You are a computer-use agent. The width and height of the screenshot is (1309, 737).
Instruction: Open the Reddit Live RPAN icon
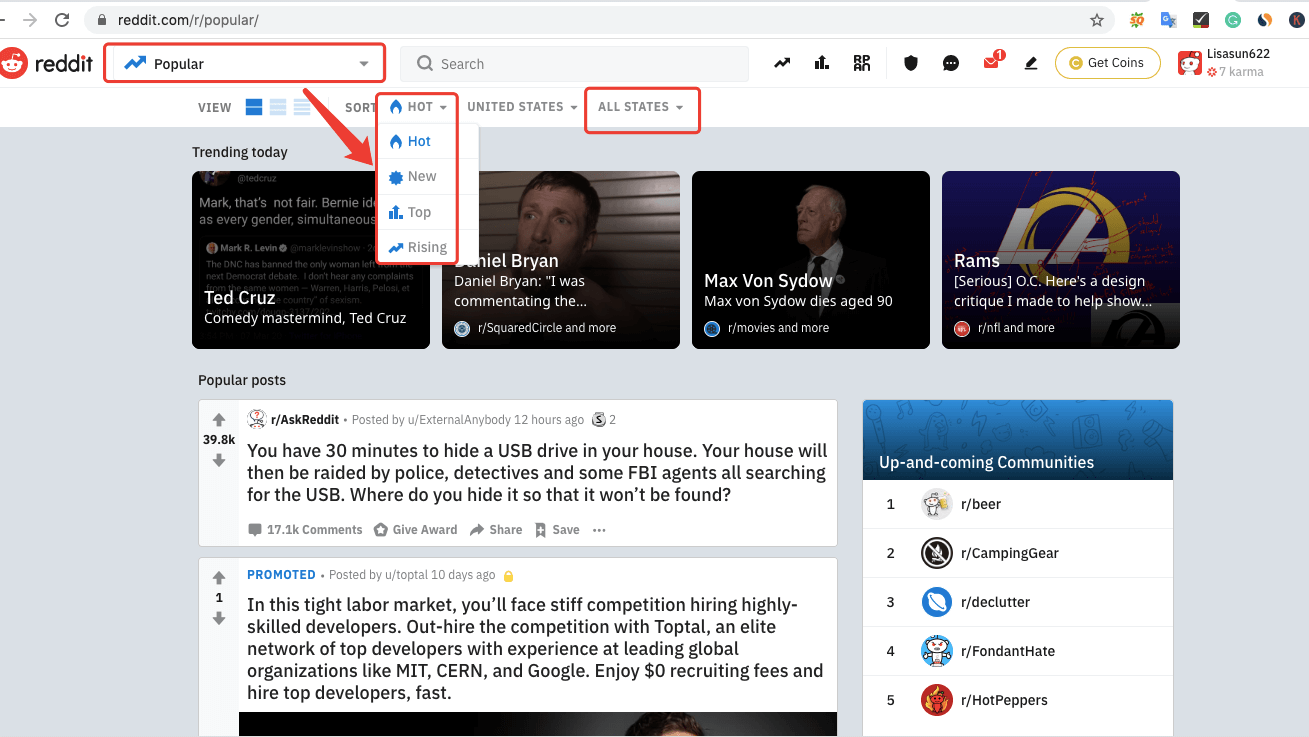tap(862, 63)
